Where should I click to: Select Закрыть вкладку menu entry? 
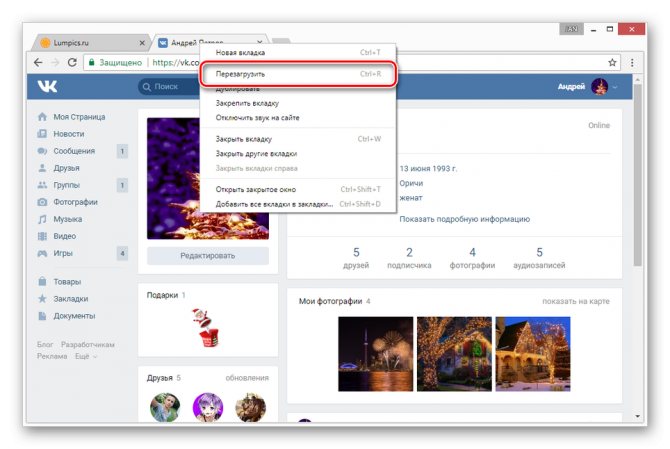tap(298, 139)
